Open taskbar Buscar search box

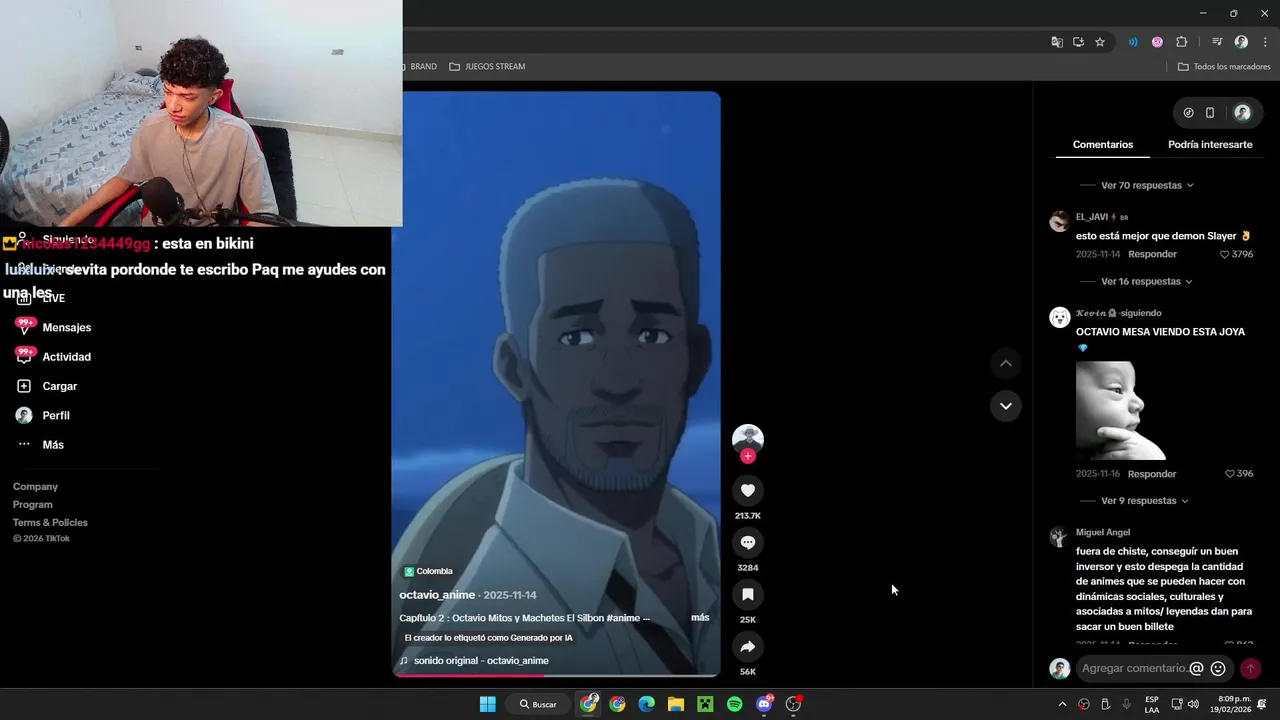pos(538,704)
